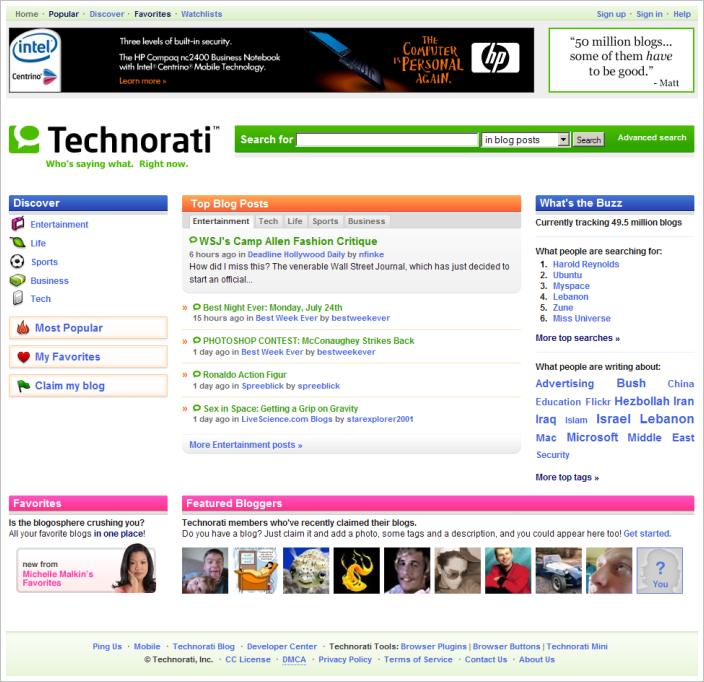Click the bubble icon next to Ronaldo Action Figur

[197, 374]
